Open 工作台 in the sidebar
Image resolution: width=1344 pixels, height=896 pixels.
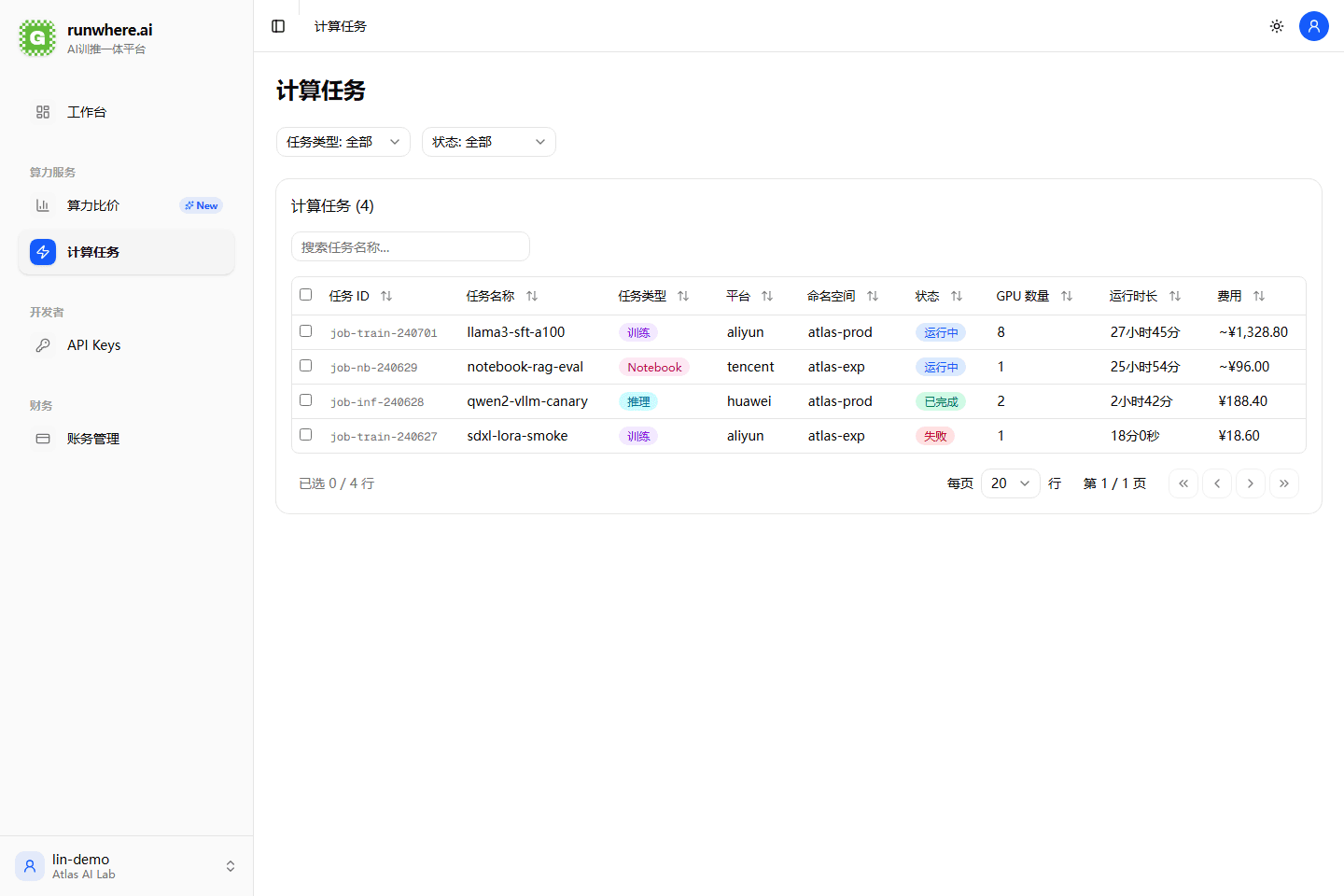(127, 112)
